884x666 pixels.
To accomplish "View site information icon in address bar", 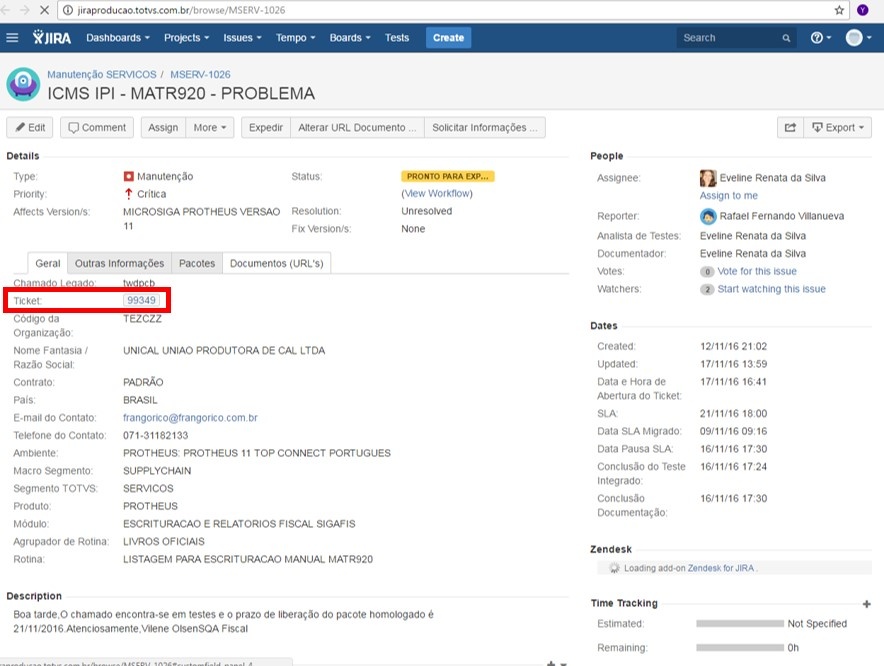I will pos(68,10).
